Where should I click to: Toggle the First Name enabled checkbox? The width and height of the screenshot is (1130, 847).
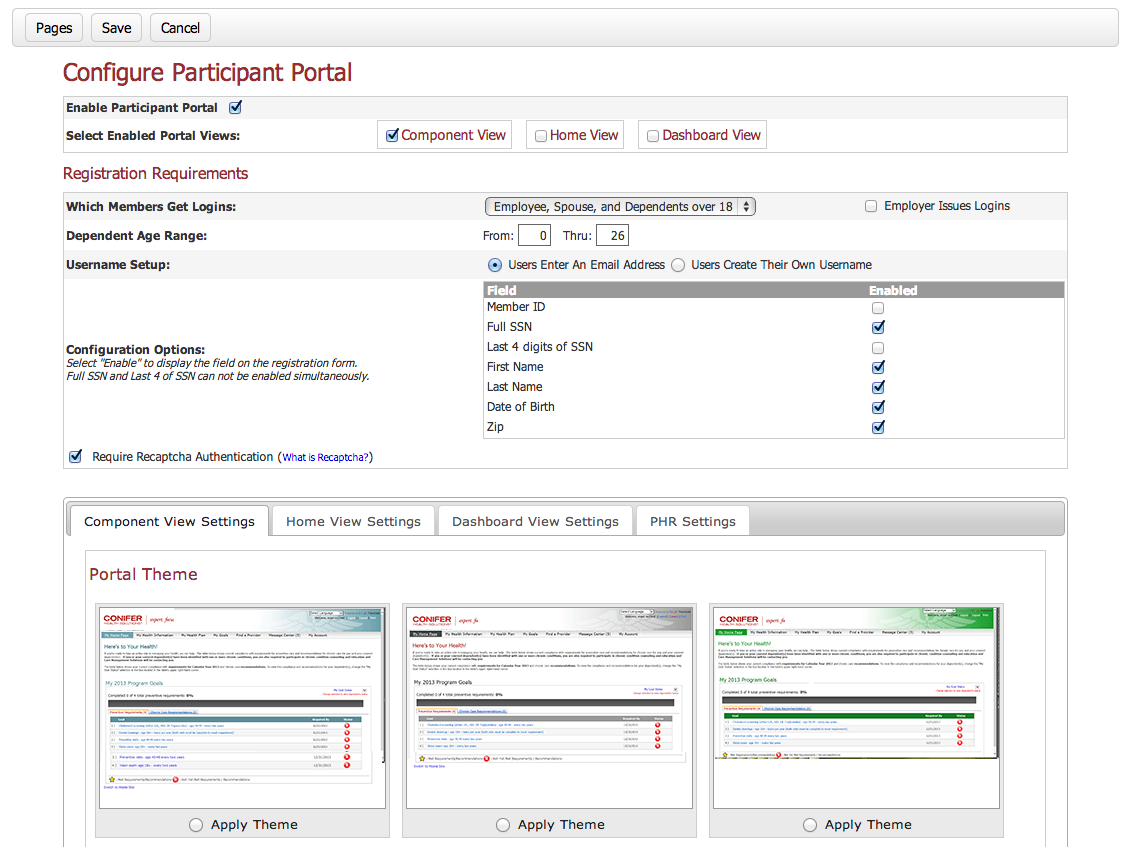[x=878, y=367]
